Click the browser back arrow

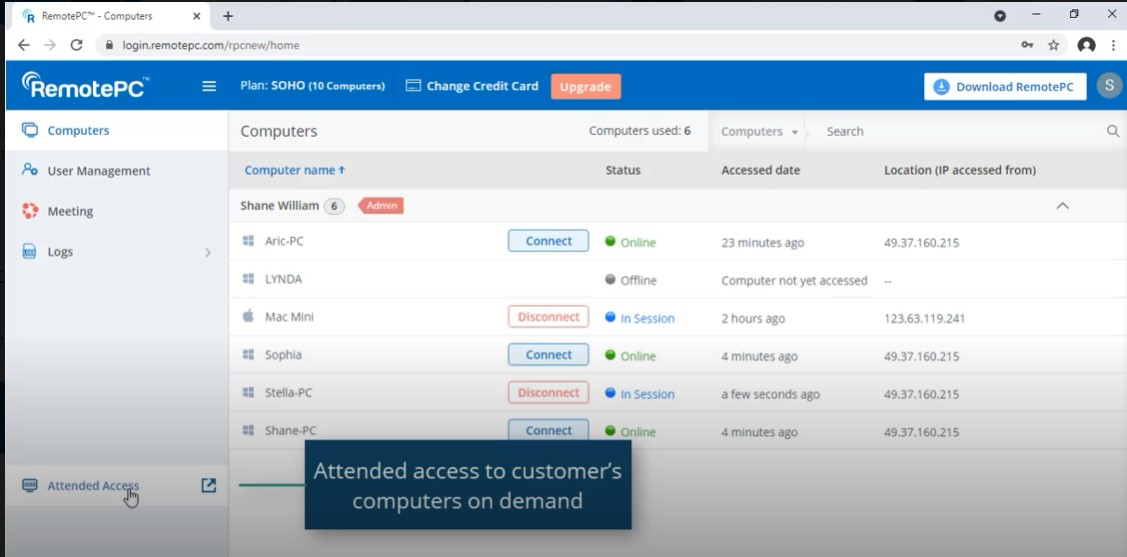pos(24,45)
